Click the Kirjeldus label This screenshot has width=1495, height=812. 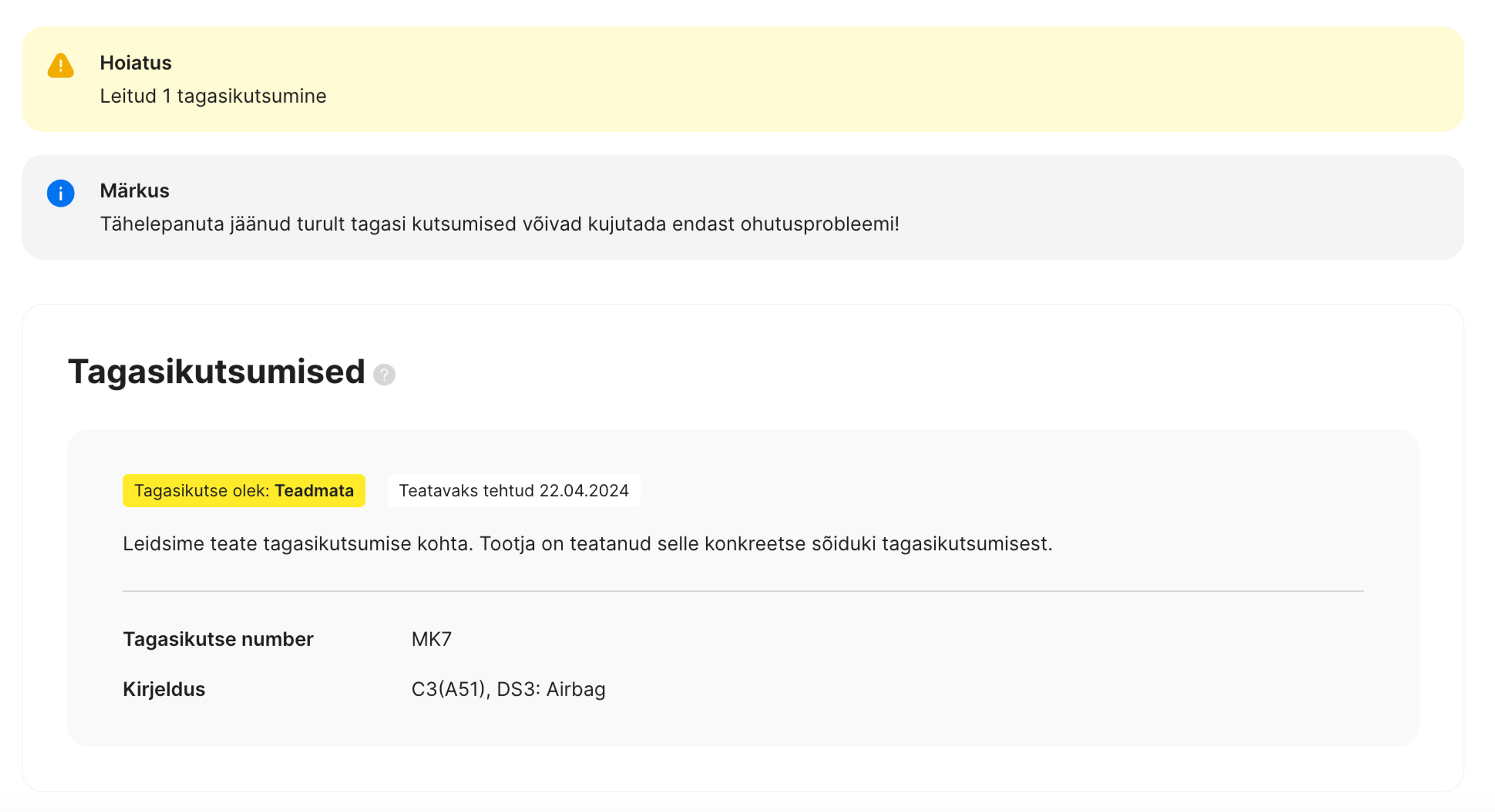[164, 689]
